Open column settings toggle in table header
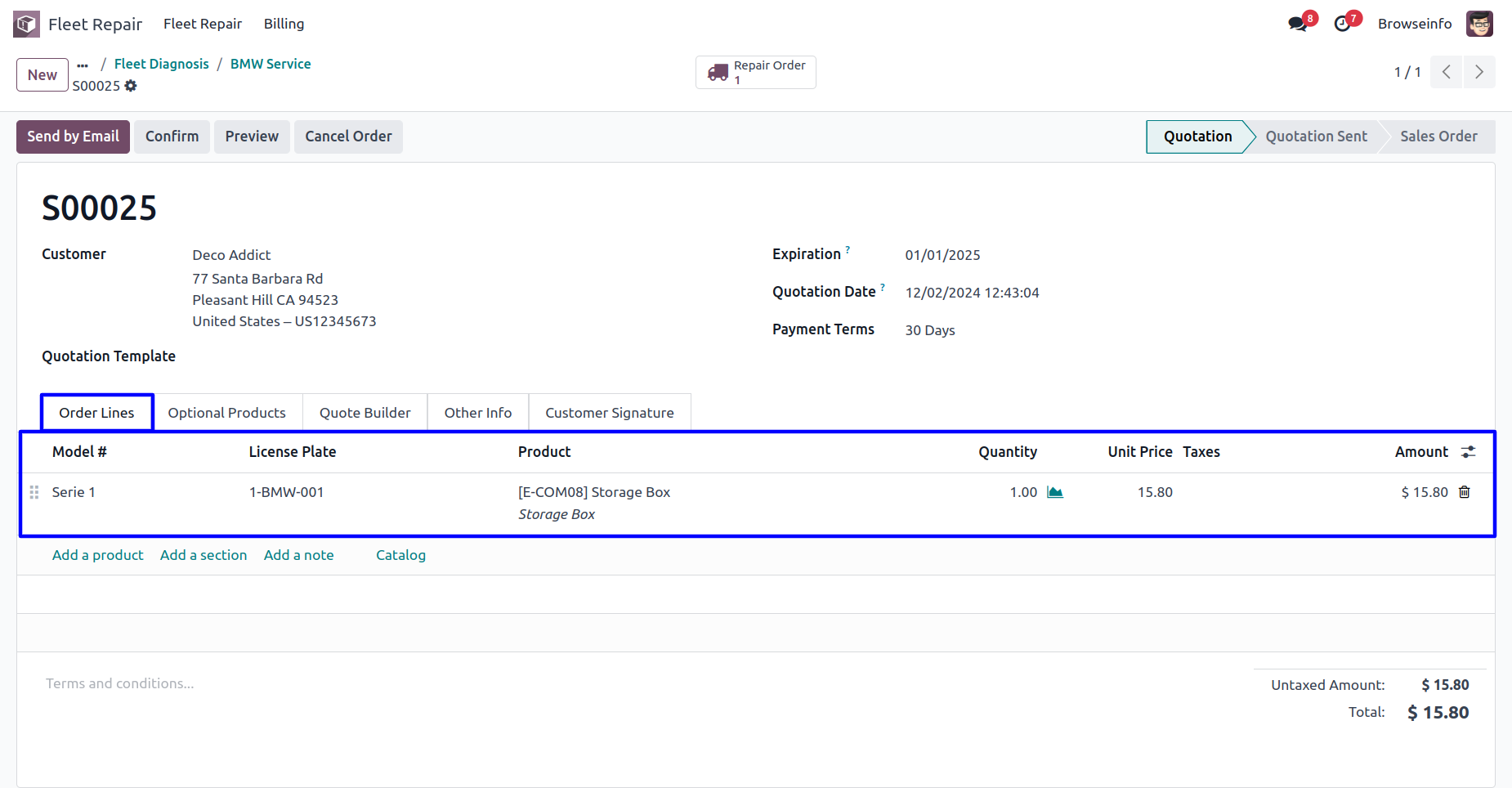Image resolution: width=1512 pixels, height=788 pixels. [x=1469, y=452]
